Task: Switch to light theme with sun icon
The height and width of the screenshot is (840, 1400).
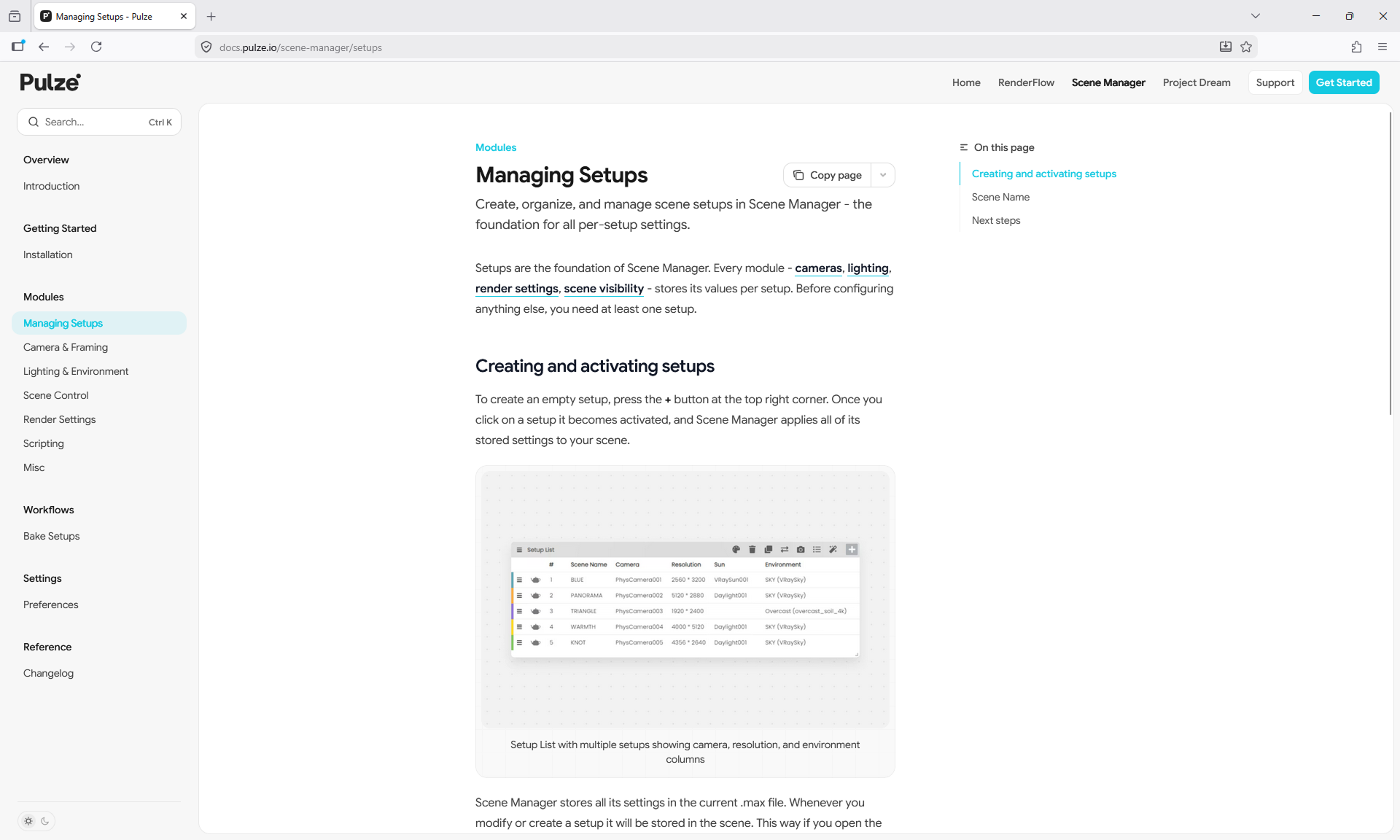Action: coord(28,821)
